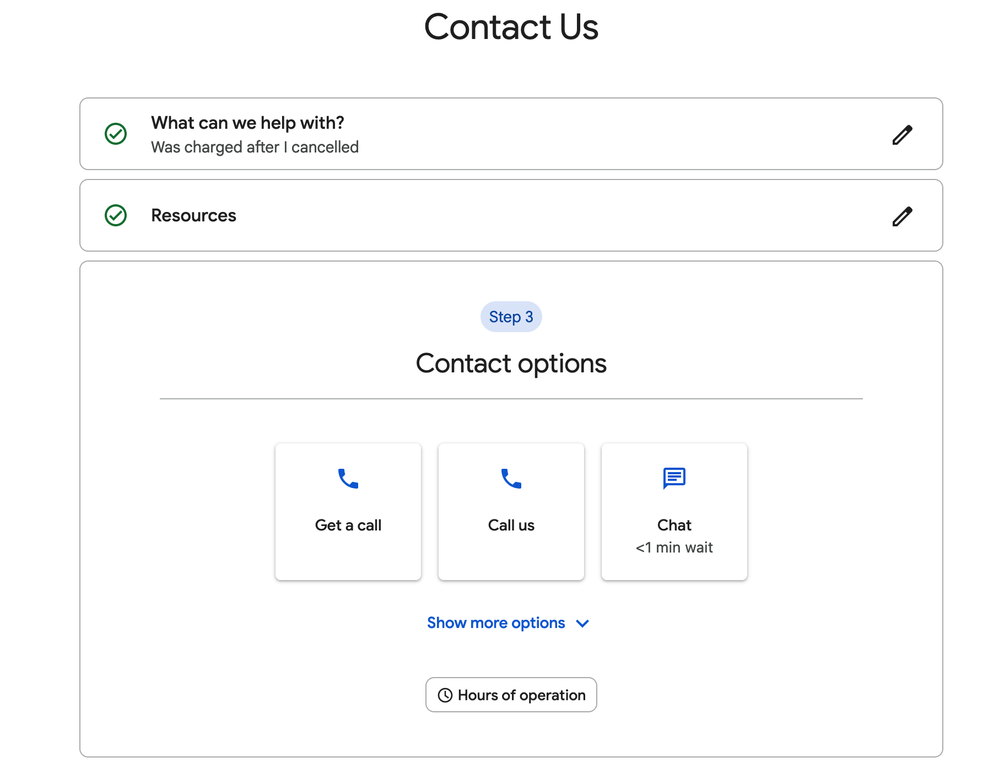Click the phone icon above Call us
This screenshot has width=999, height=775.
tap(511, 479)
